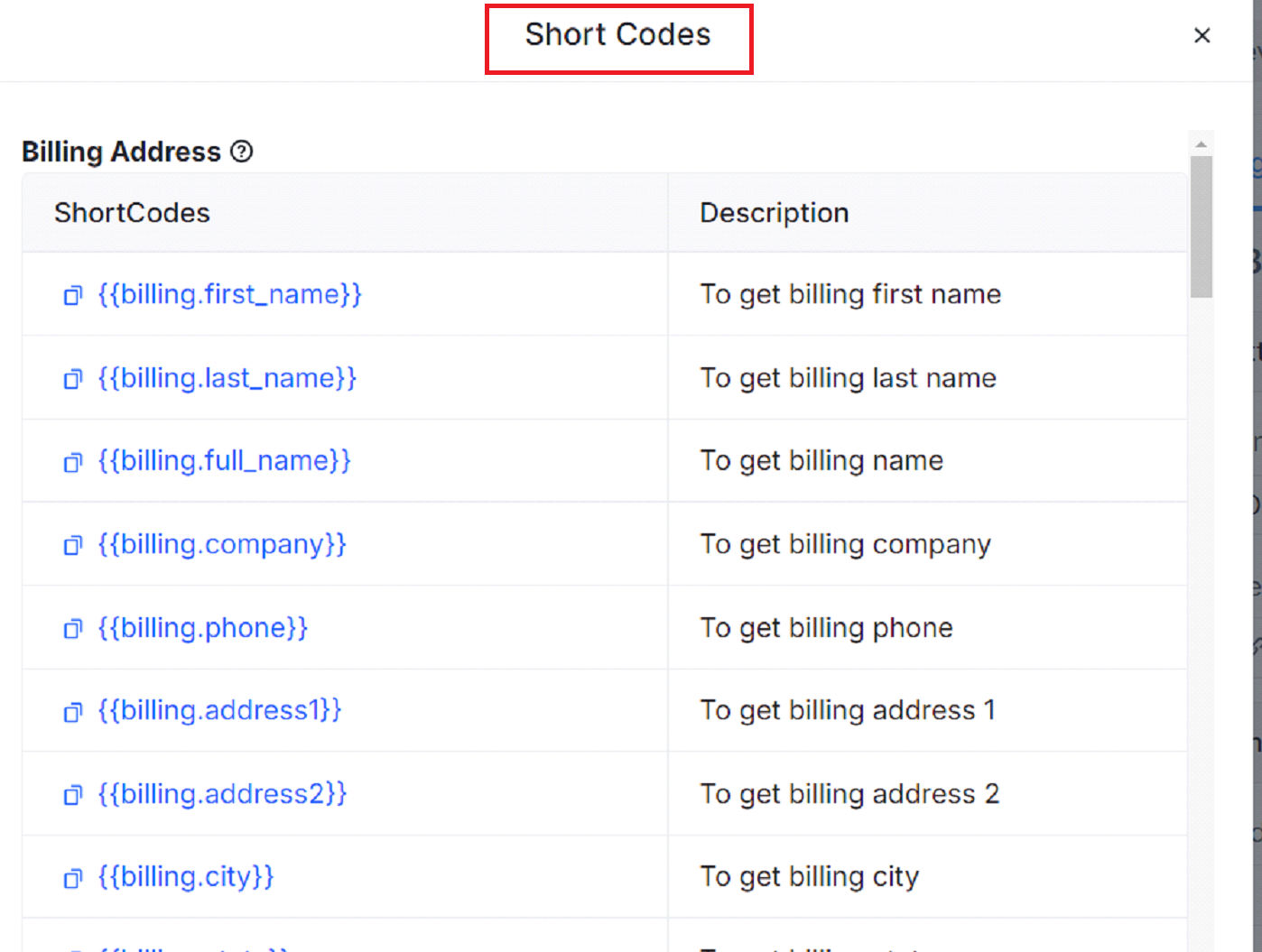Click the scrollbar up arrow

coord(1201,144)
